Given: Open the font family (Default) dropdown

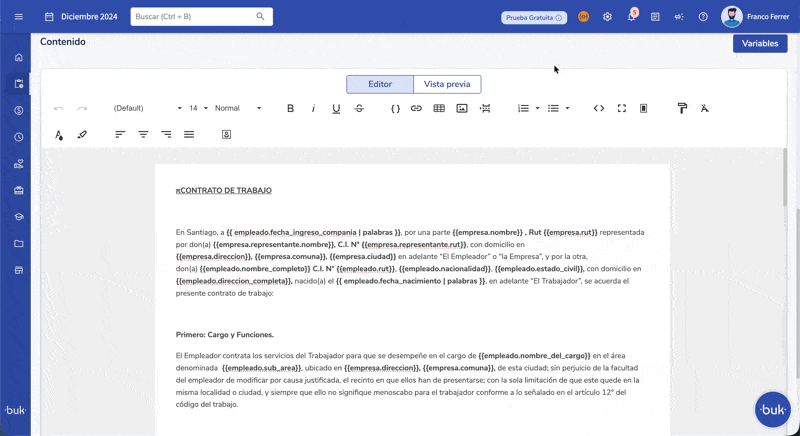Looking at the screenshot, I should point(147,108).
